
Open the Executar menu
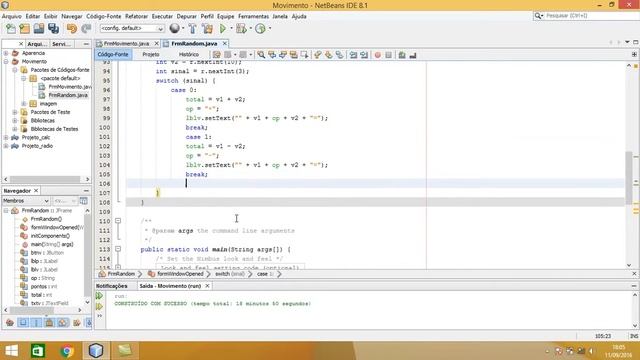tap(162, 16)
